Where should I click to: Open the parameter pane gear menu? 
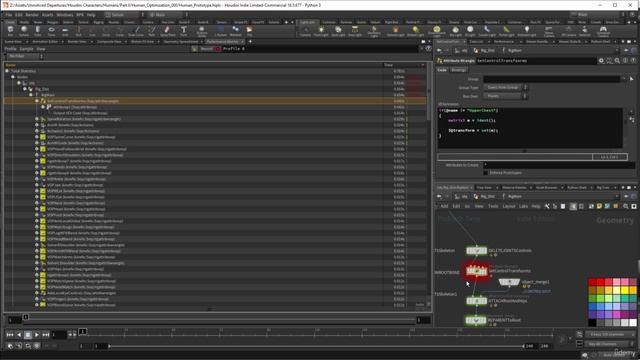(x=601, y=60)
